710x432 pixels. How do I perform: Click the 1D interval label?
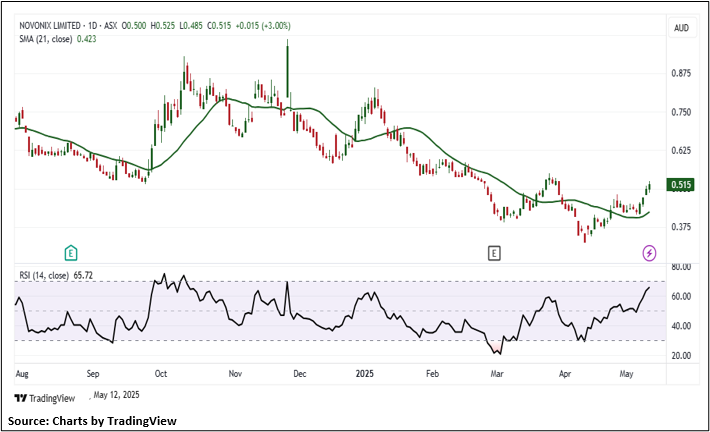92,26
